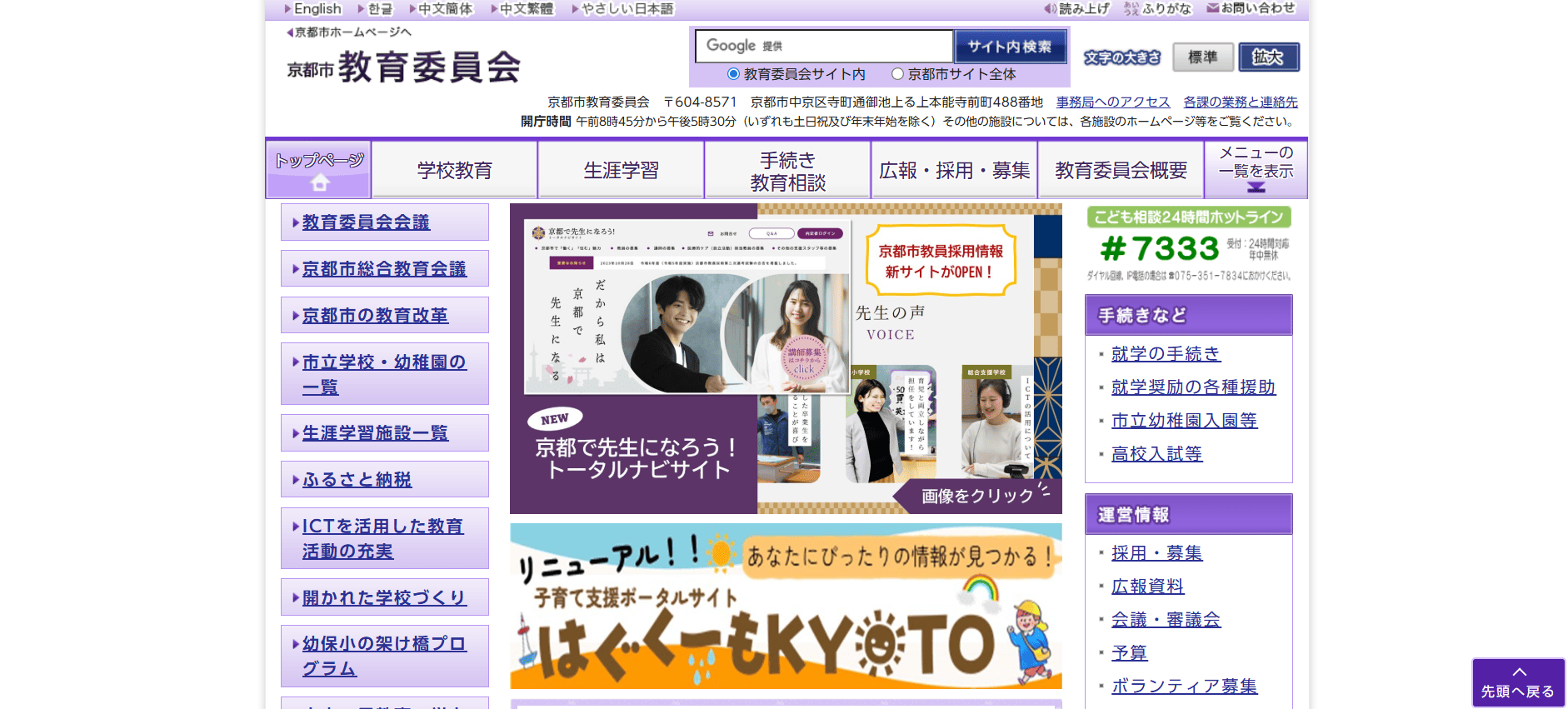Select the 教育委員会サイト内 radio button

click(x=734, y=74)
